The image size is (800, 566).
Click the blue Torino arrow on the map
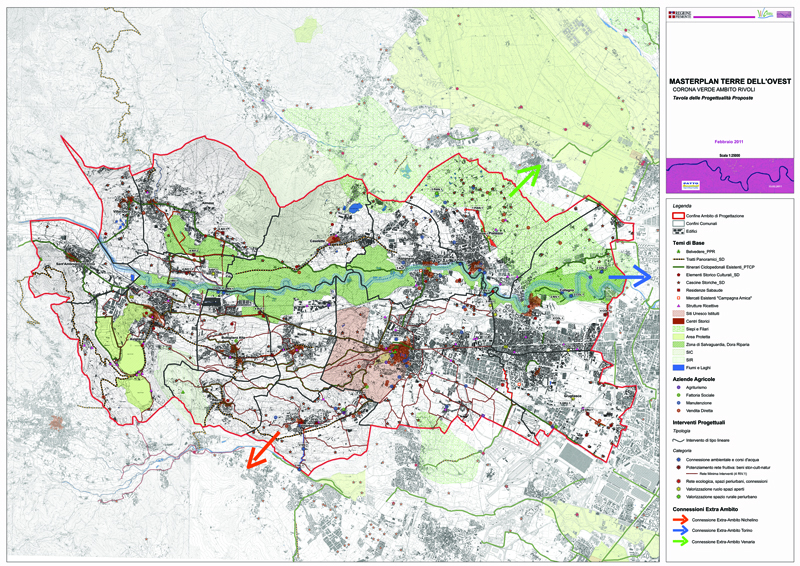[630, 276]
